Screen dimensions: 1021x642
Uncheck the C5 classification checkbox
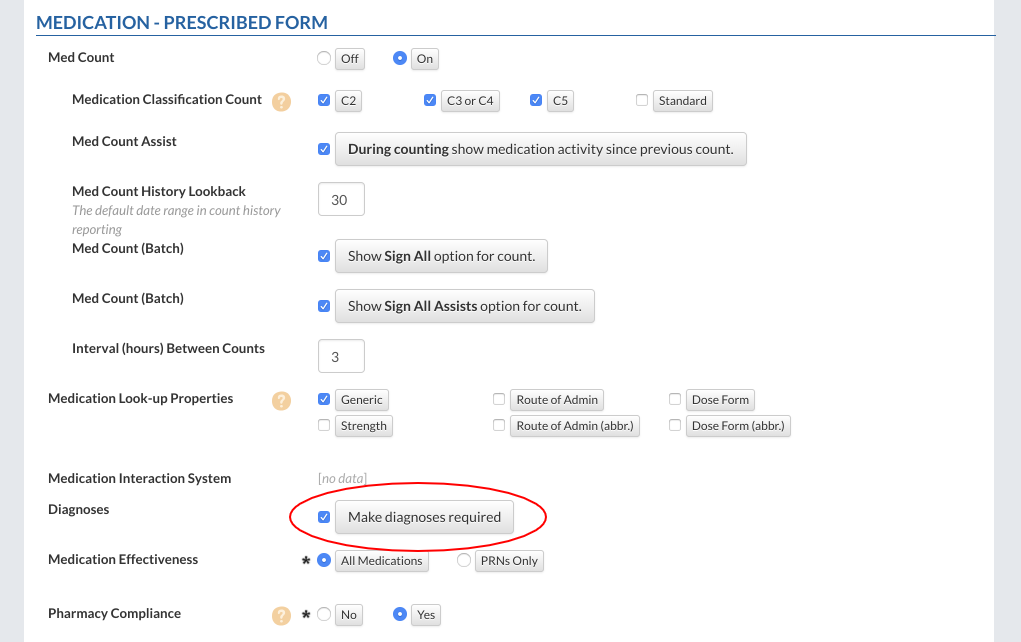pos(536,100)
